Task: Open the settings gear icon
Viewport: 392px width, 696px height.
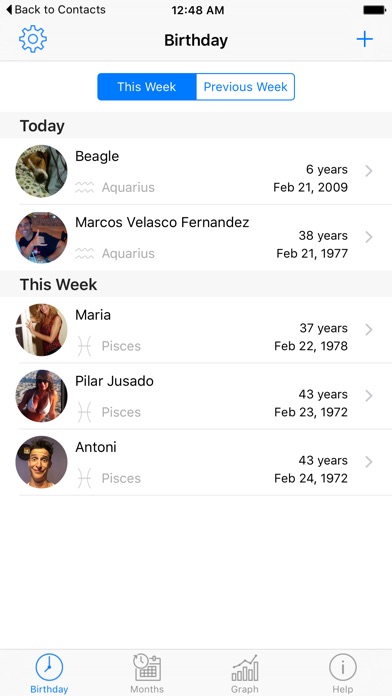Action: pyautogui.click(x=33, y=39)
